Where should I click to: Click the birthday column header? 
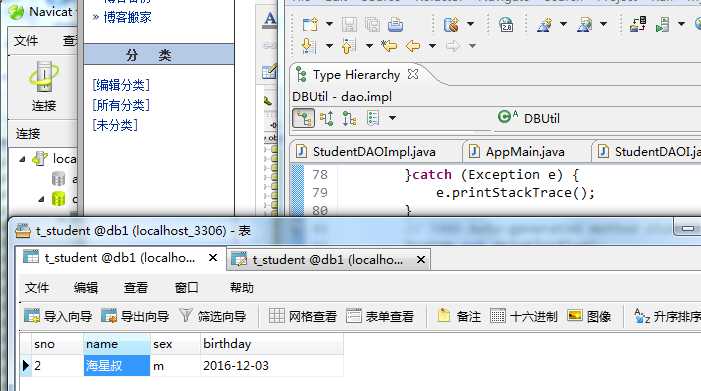pos(271,344)
